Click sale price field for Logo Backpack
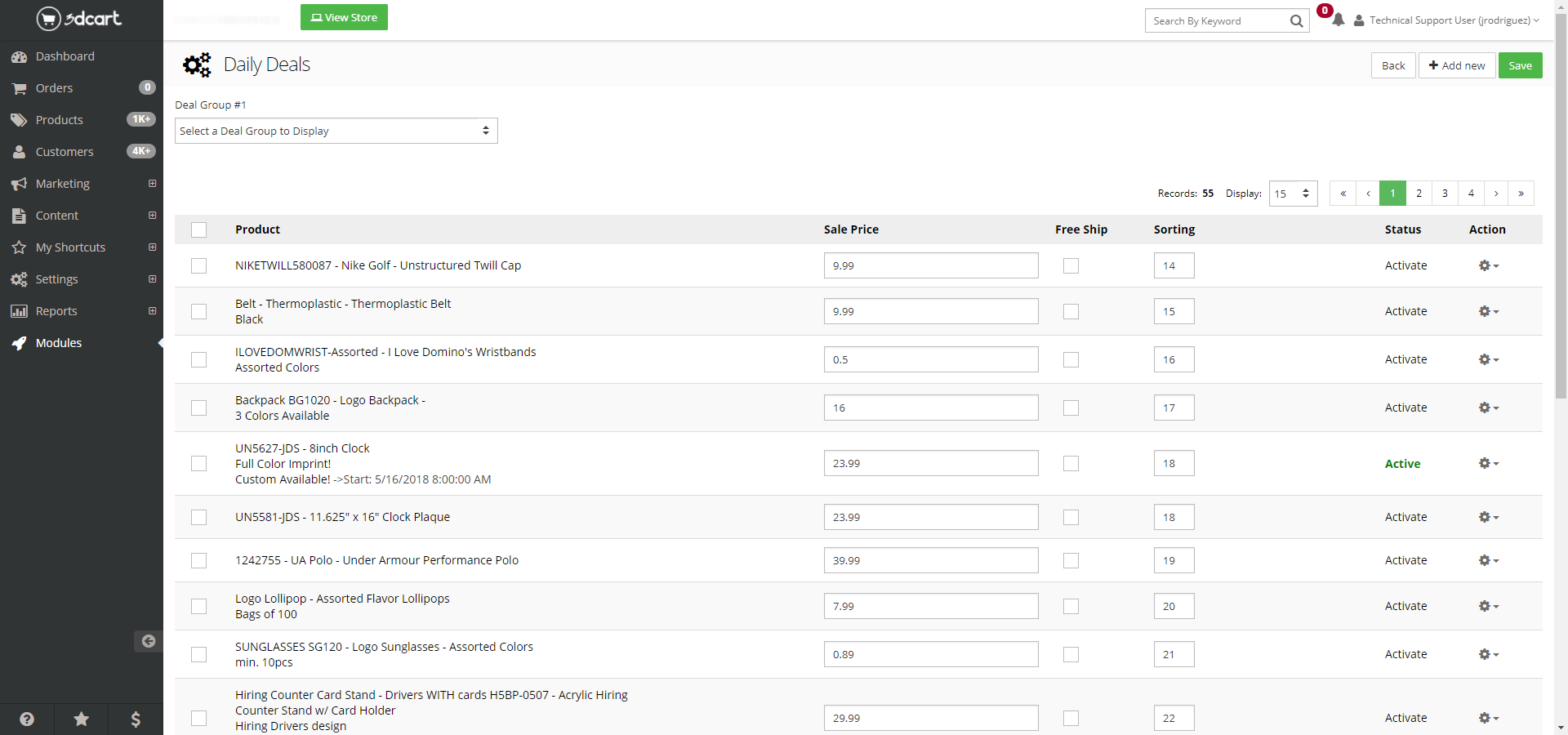 [x=930, y=408]
